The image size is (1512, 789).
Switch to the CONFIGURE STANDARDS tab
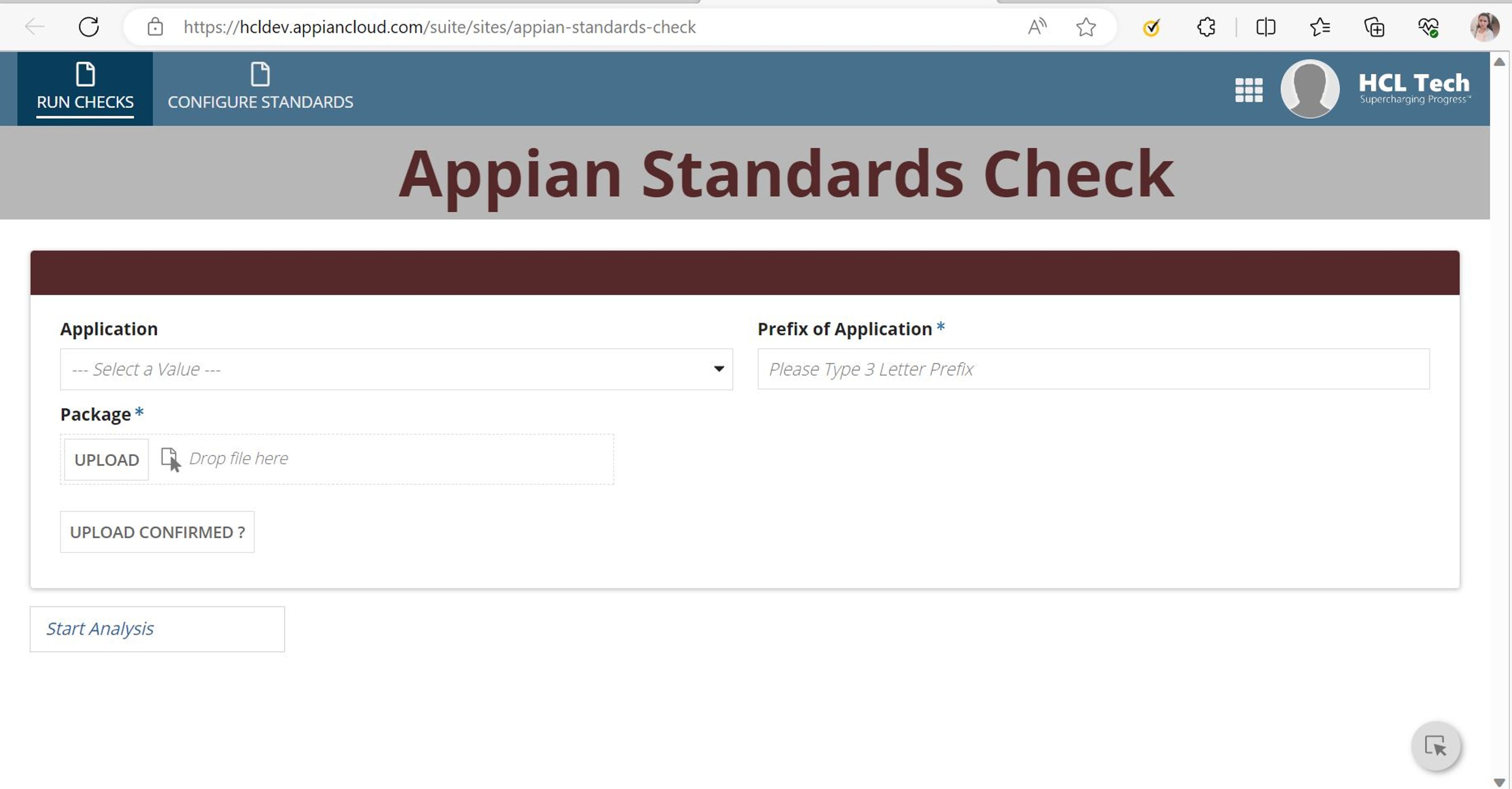[260, 89]
